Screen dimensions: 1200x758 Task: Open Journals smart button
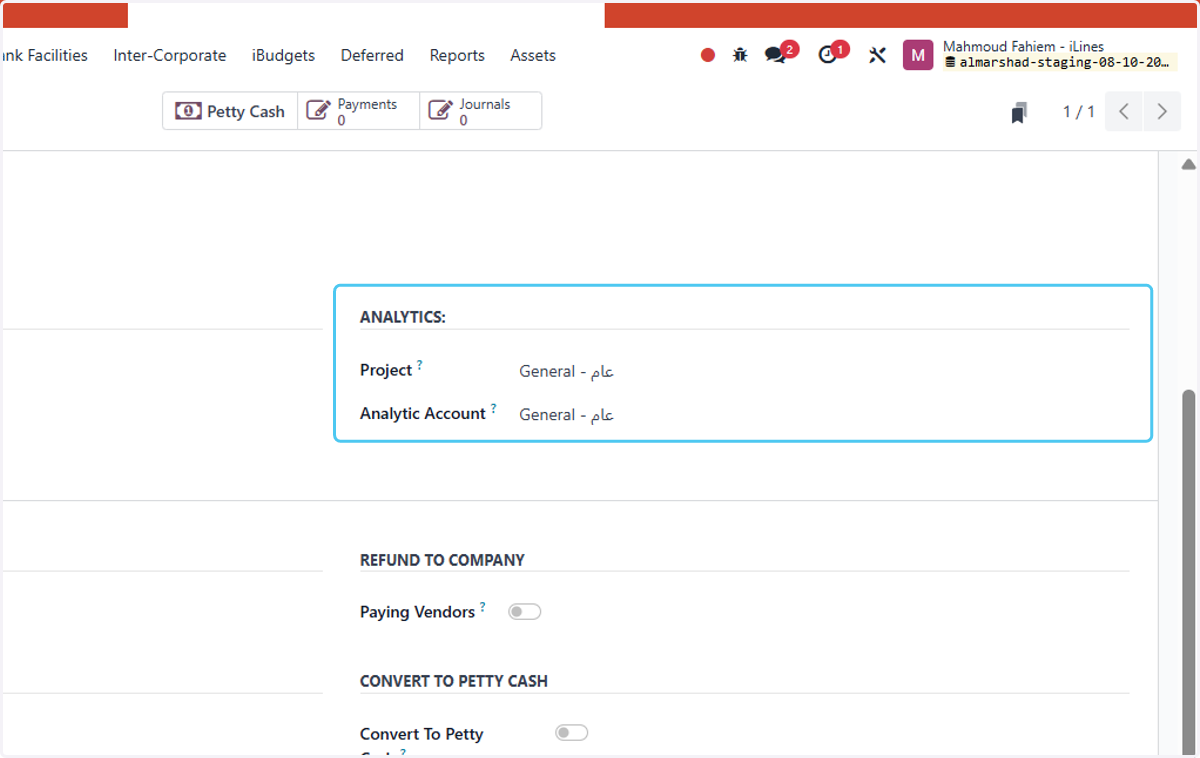[x=480, y=111]
